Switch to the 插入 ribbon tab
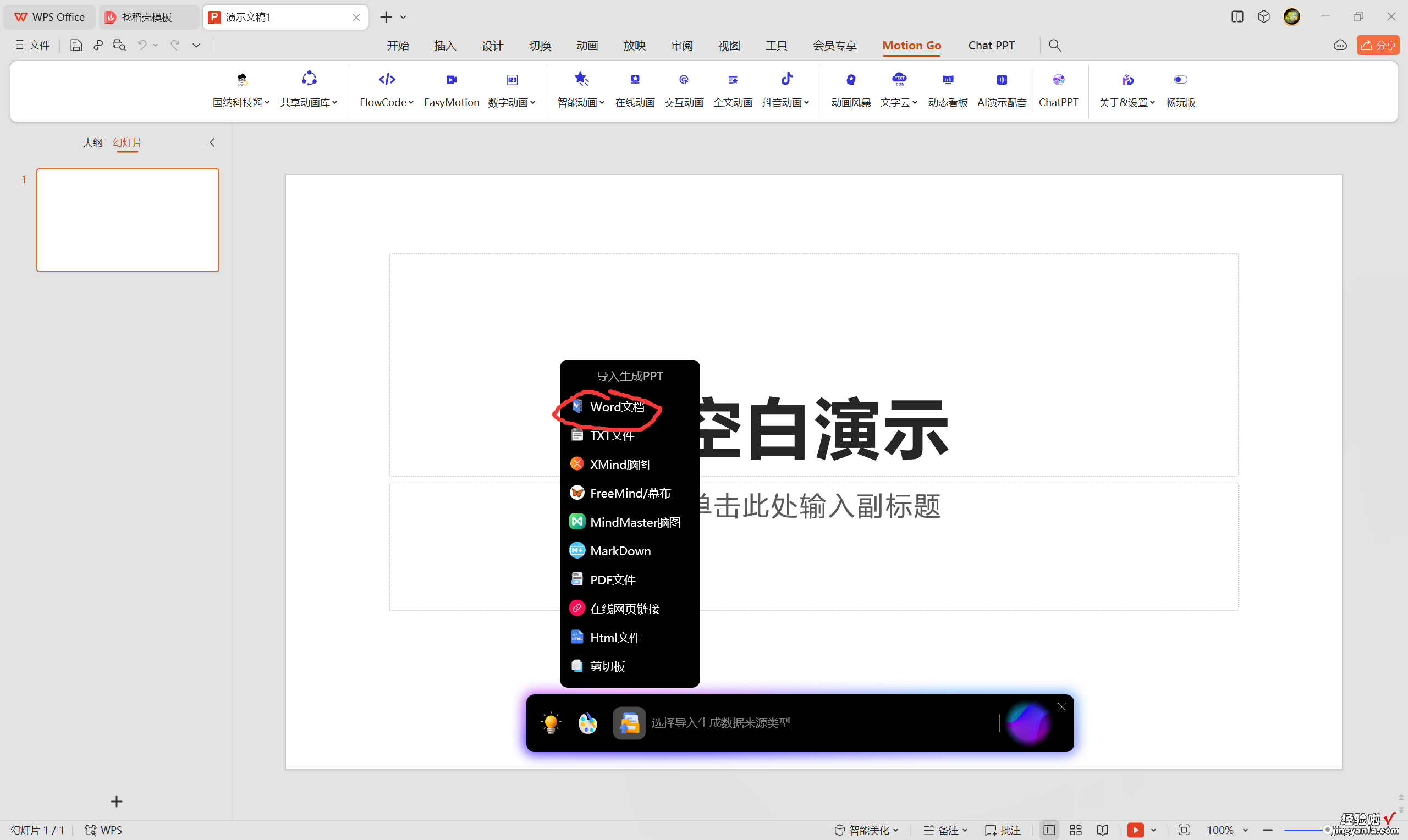 [445, 45]
